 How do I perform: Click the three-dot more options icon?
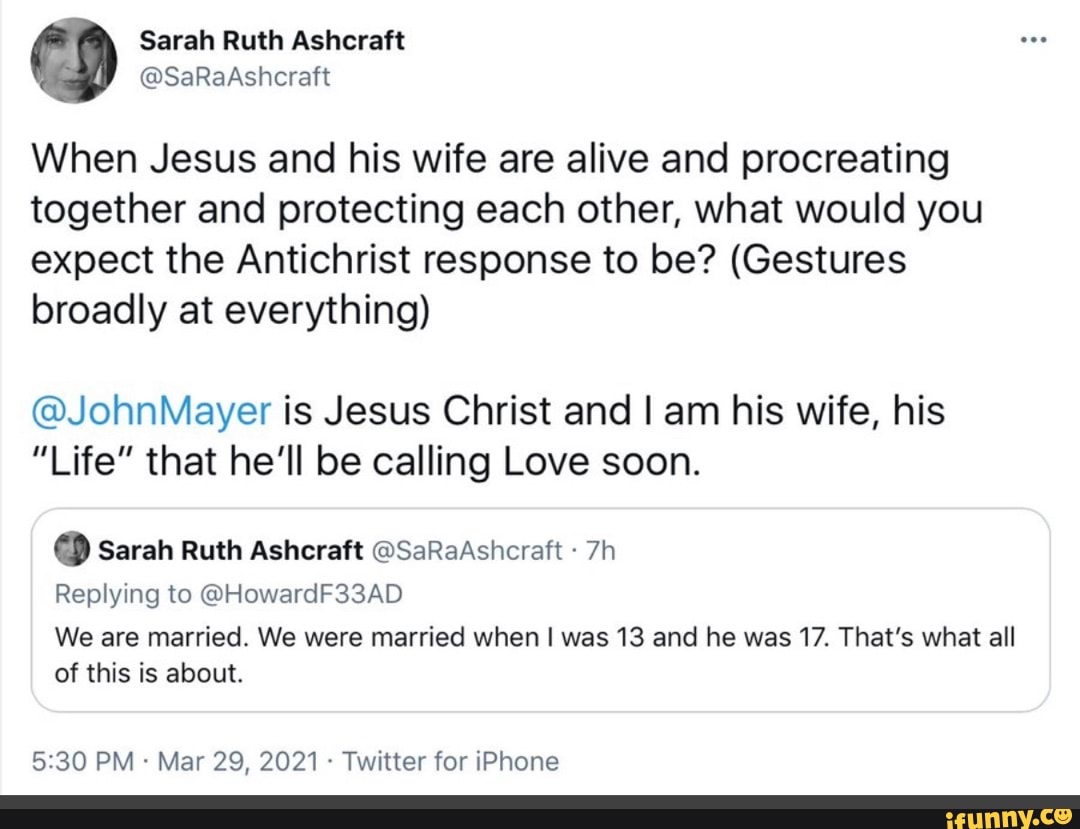1033,38
